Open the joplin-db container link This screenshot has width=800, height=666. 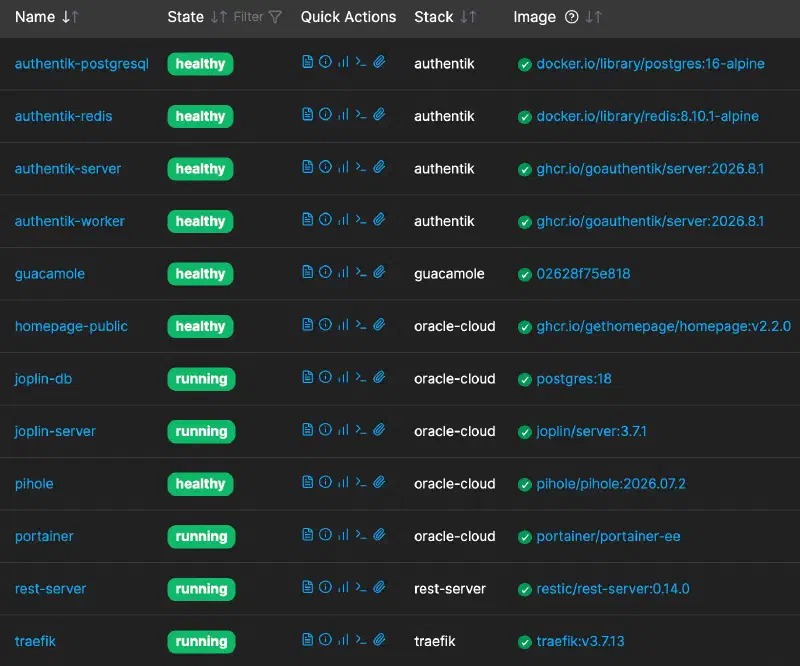click(x=43, y=379)
